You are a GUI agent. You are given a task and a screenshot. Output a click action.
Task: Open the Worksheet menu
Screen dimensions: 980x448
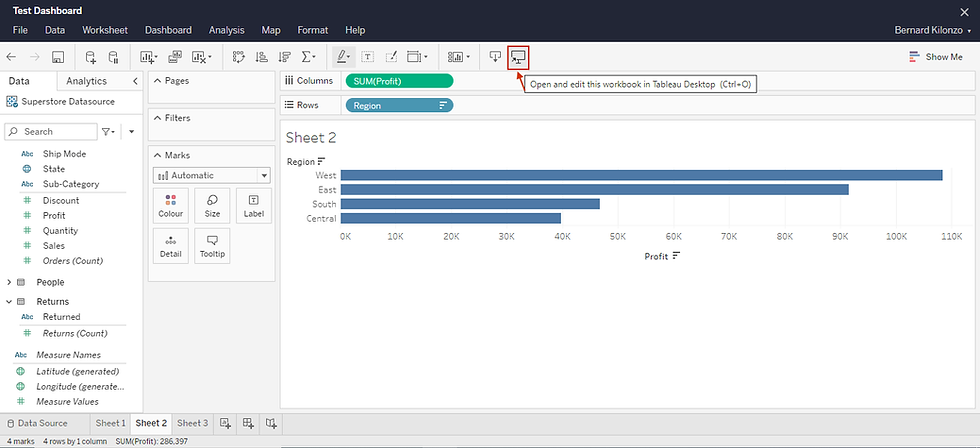coord(104,30)
